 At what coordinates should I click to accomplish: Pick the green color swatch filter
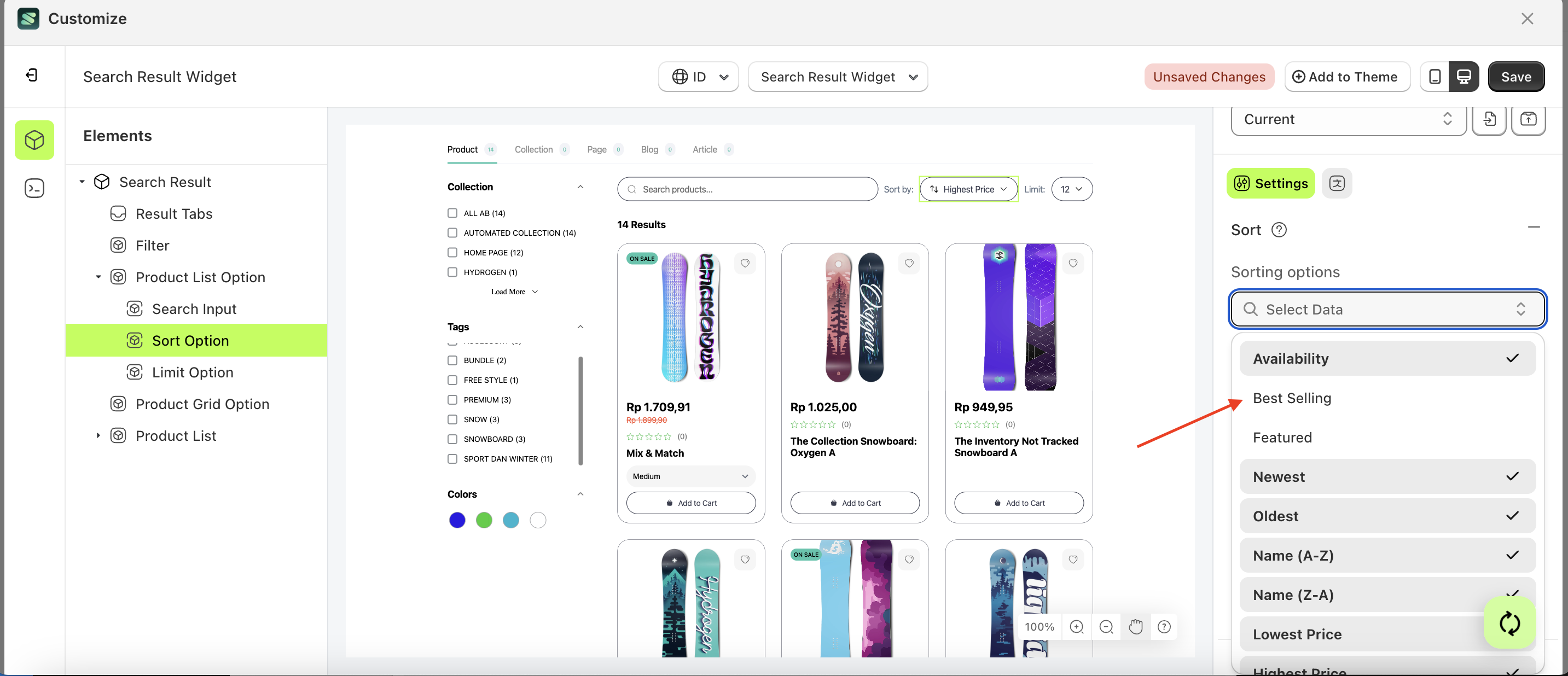point(484,520)
